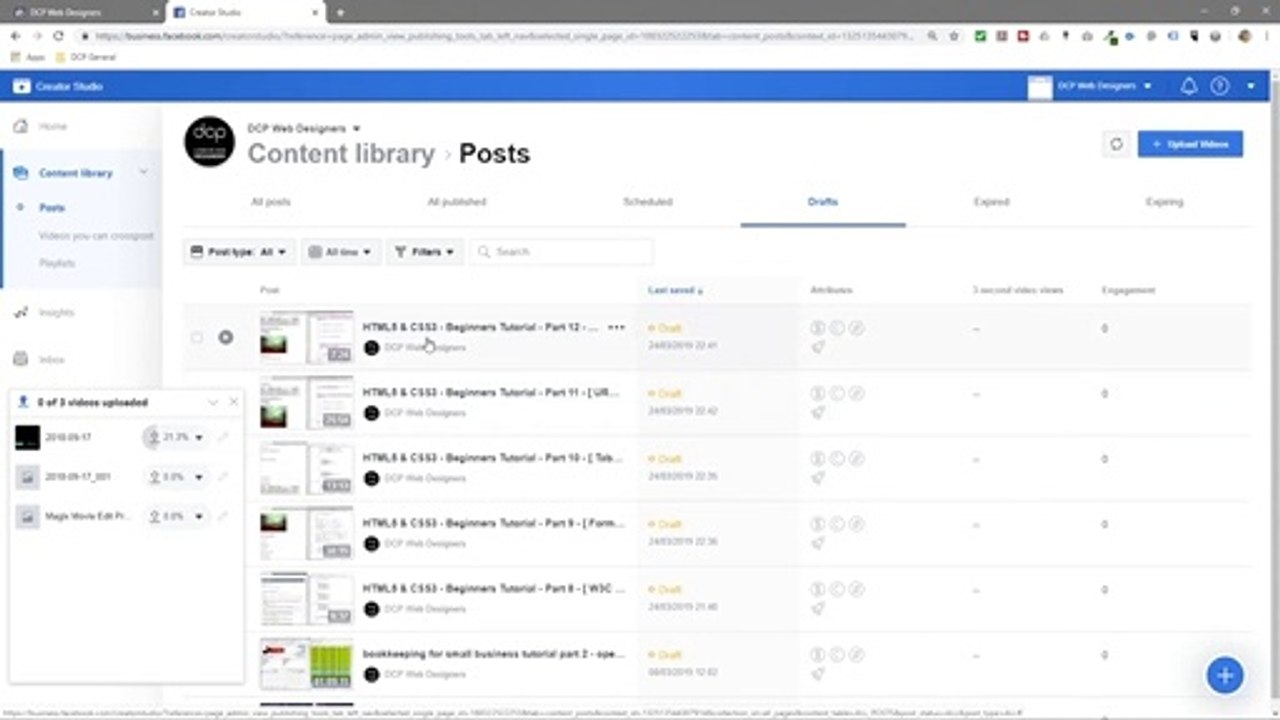
Task: Switch to the All posts tab
Action: click(270, 202)
